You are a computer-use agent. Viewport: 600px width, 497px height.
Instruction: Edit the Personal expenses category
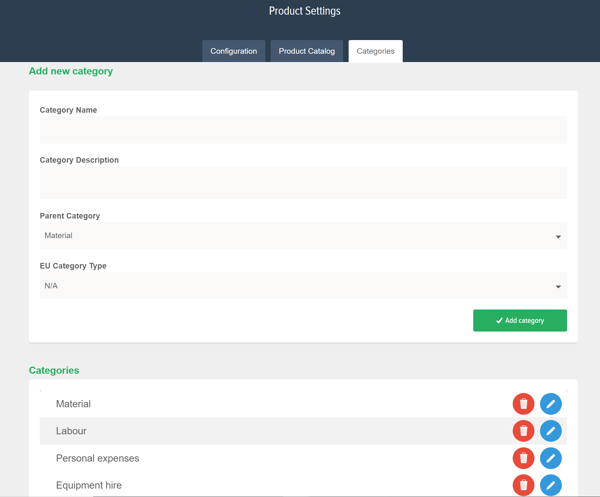tap(551, 458)
